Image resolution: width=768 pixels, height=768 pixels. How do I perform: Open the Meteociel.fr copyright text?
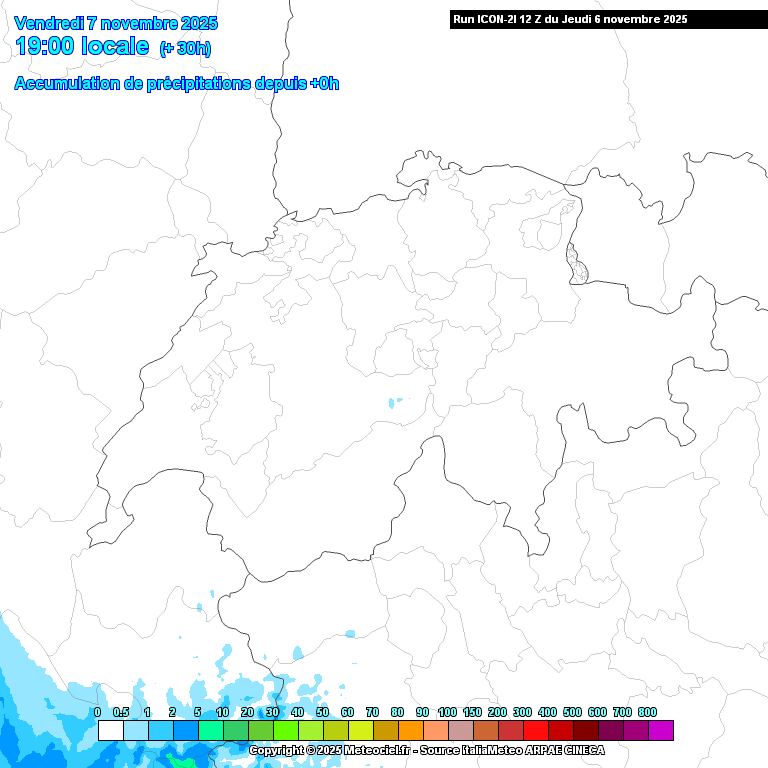pos(330,750)
